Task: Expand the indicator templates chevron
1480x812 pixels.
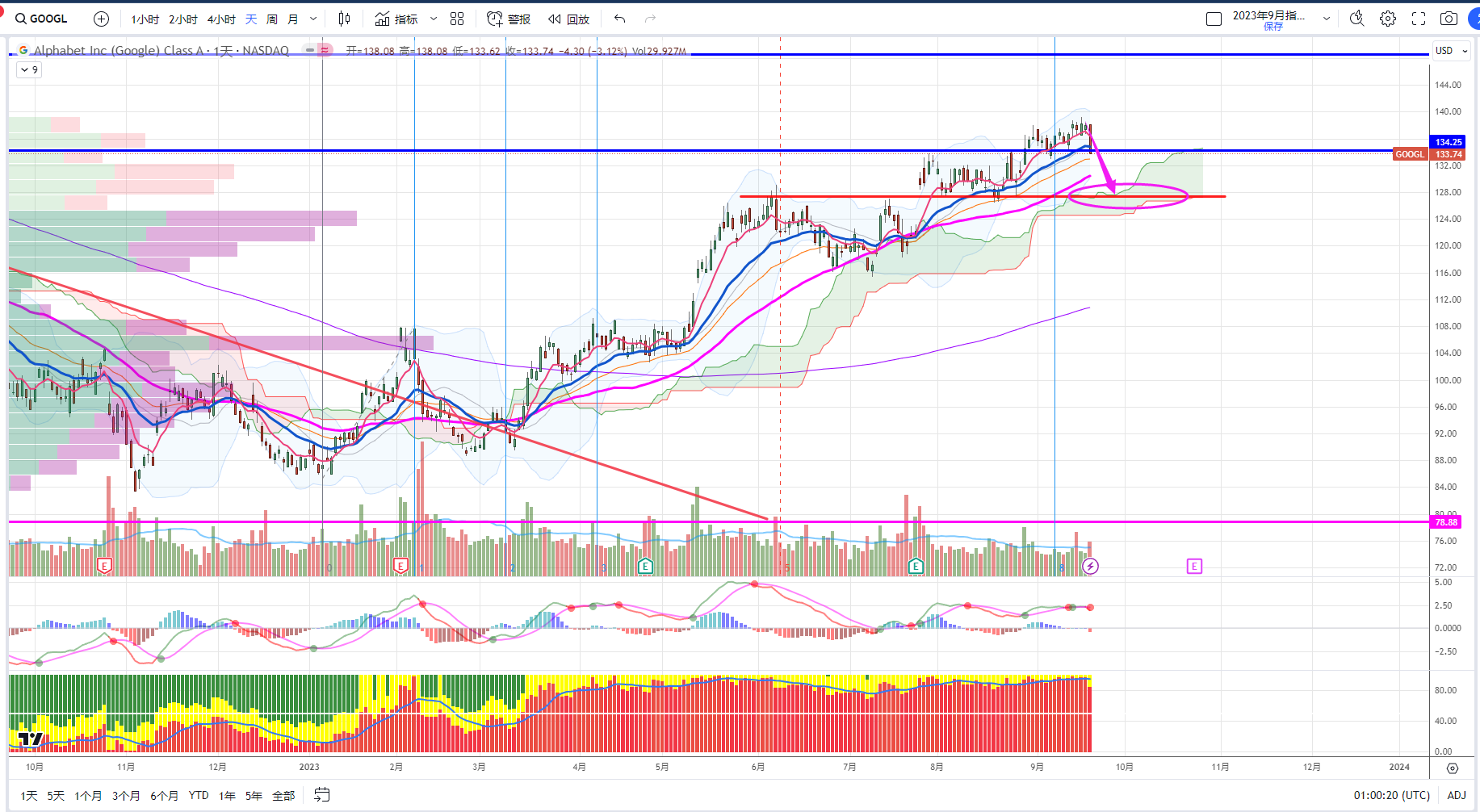Action: click(x=434, y=19)
